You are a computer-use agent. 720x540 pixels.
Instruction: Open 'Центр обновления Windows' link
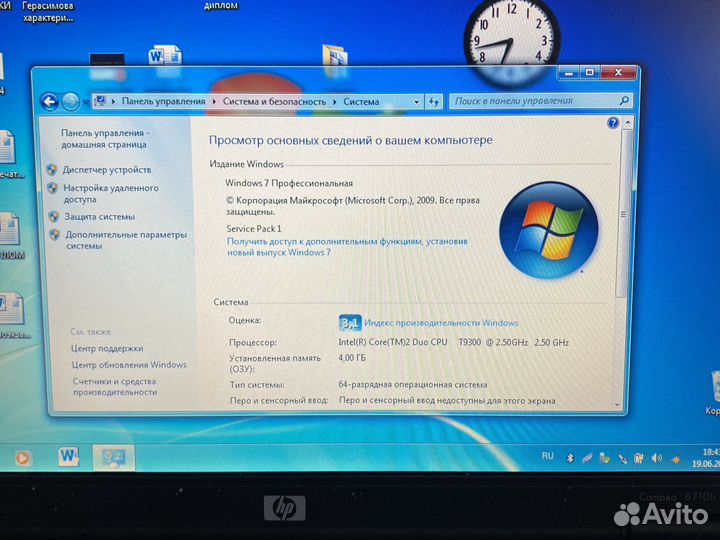point(129,365)
